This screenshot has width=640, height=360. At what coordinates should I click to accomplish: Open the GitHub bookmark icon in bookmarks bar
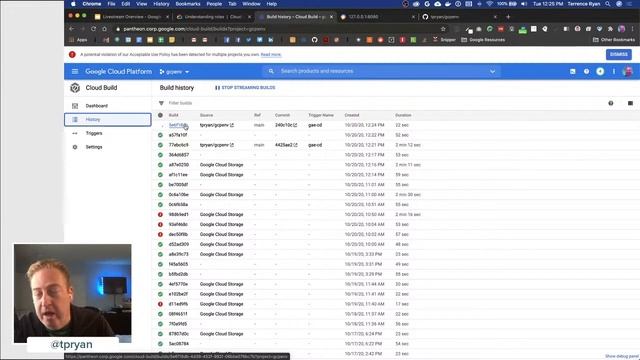point(314,40)
